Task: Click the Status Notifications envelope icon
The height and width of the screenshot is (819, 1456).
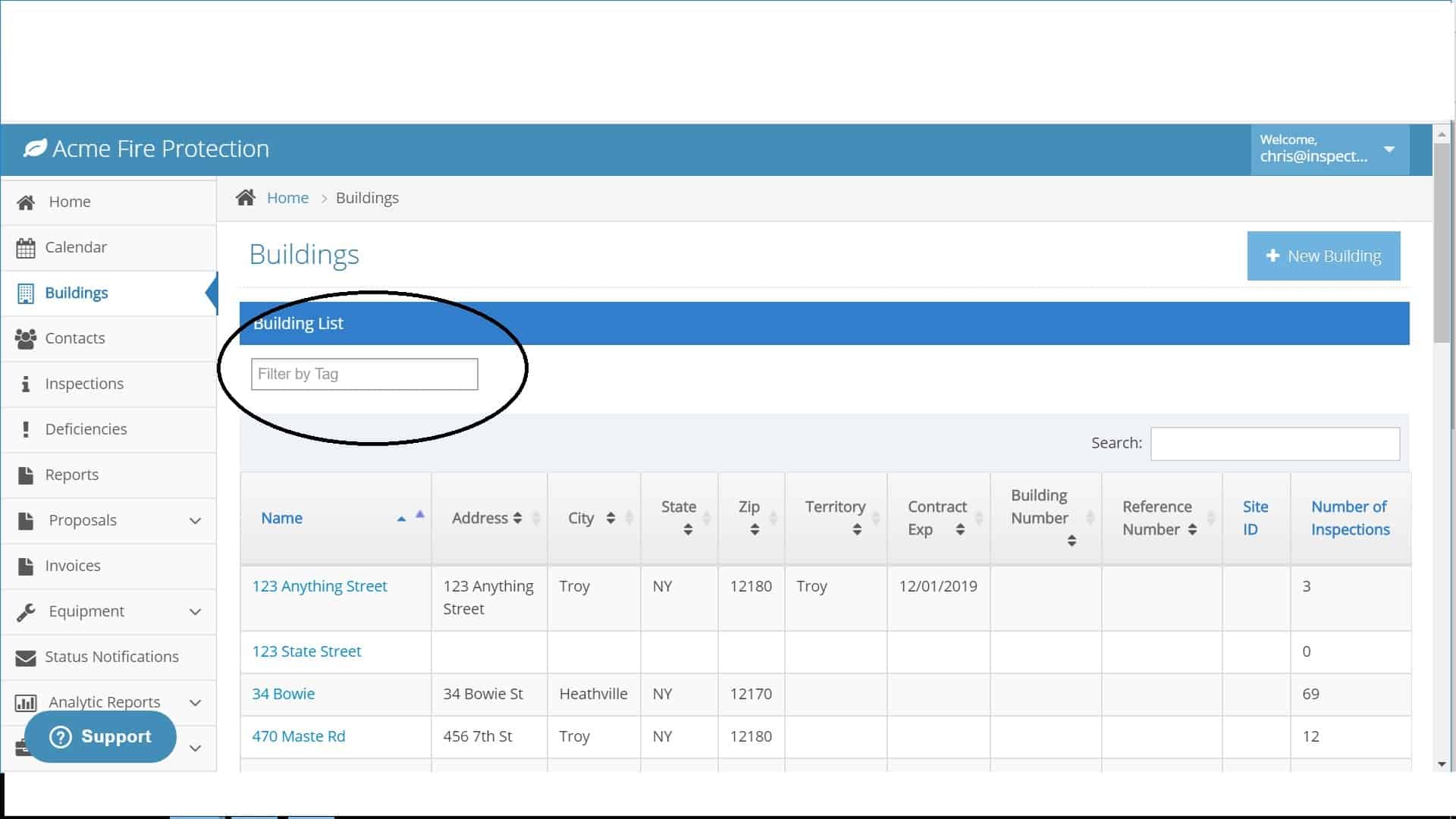Action: pyautogui.click(x=25, y=657)
